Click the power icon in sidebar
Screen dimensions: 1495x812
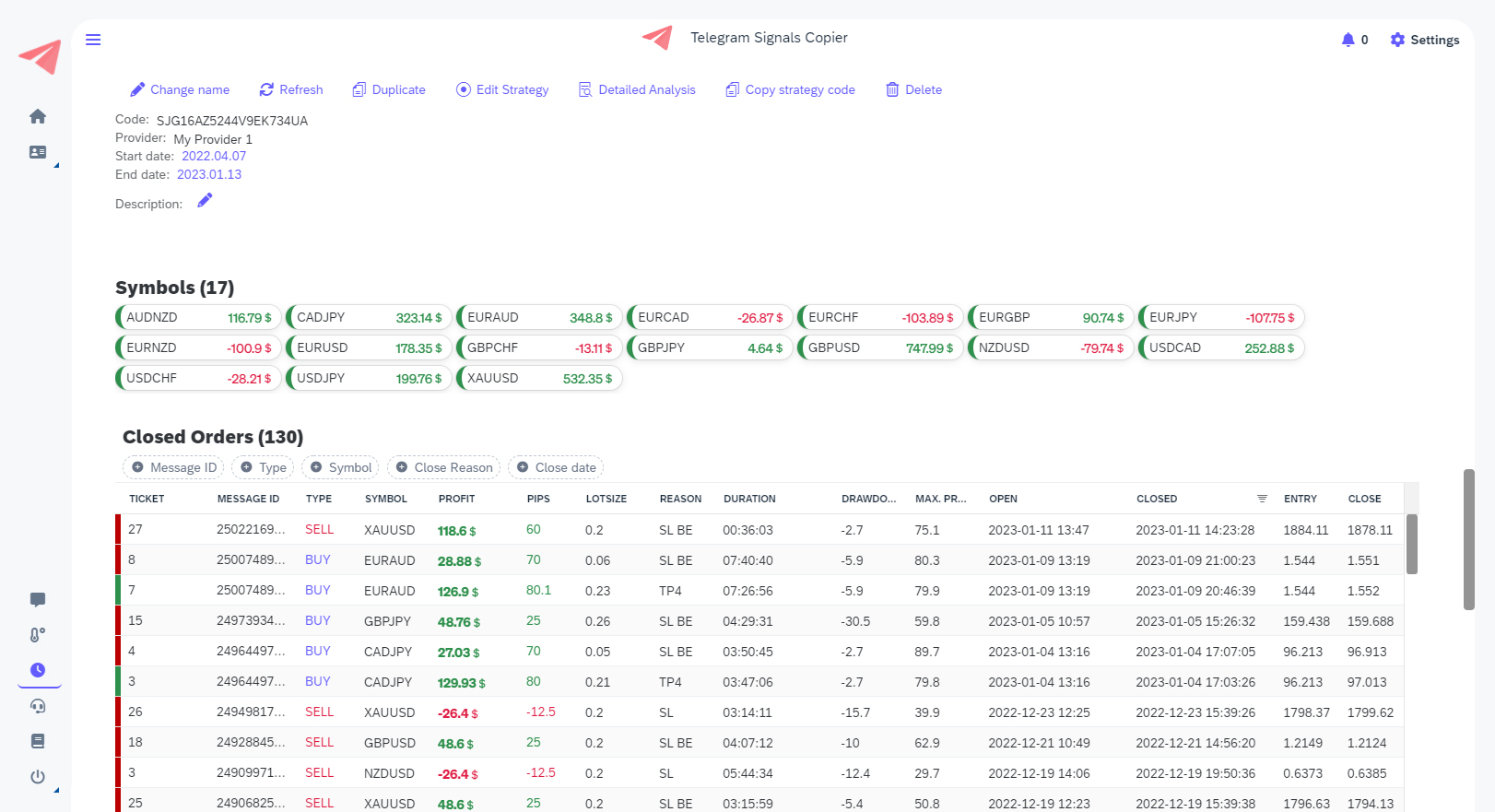pyautogui.click(x=38, y=777)
